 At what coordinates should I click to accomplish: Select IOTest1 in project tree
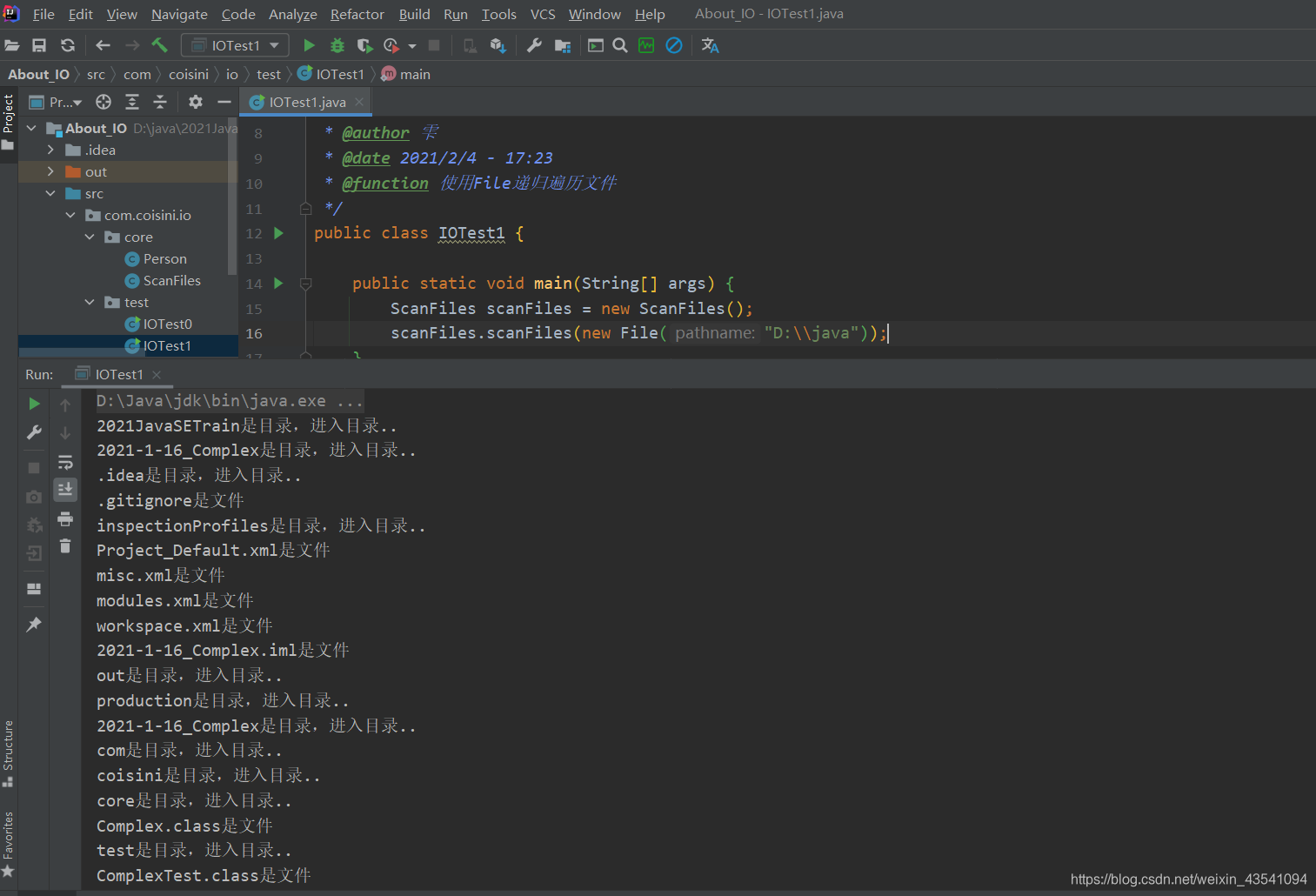(167, 345)
